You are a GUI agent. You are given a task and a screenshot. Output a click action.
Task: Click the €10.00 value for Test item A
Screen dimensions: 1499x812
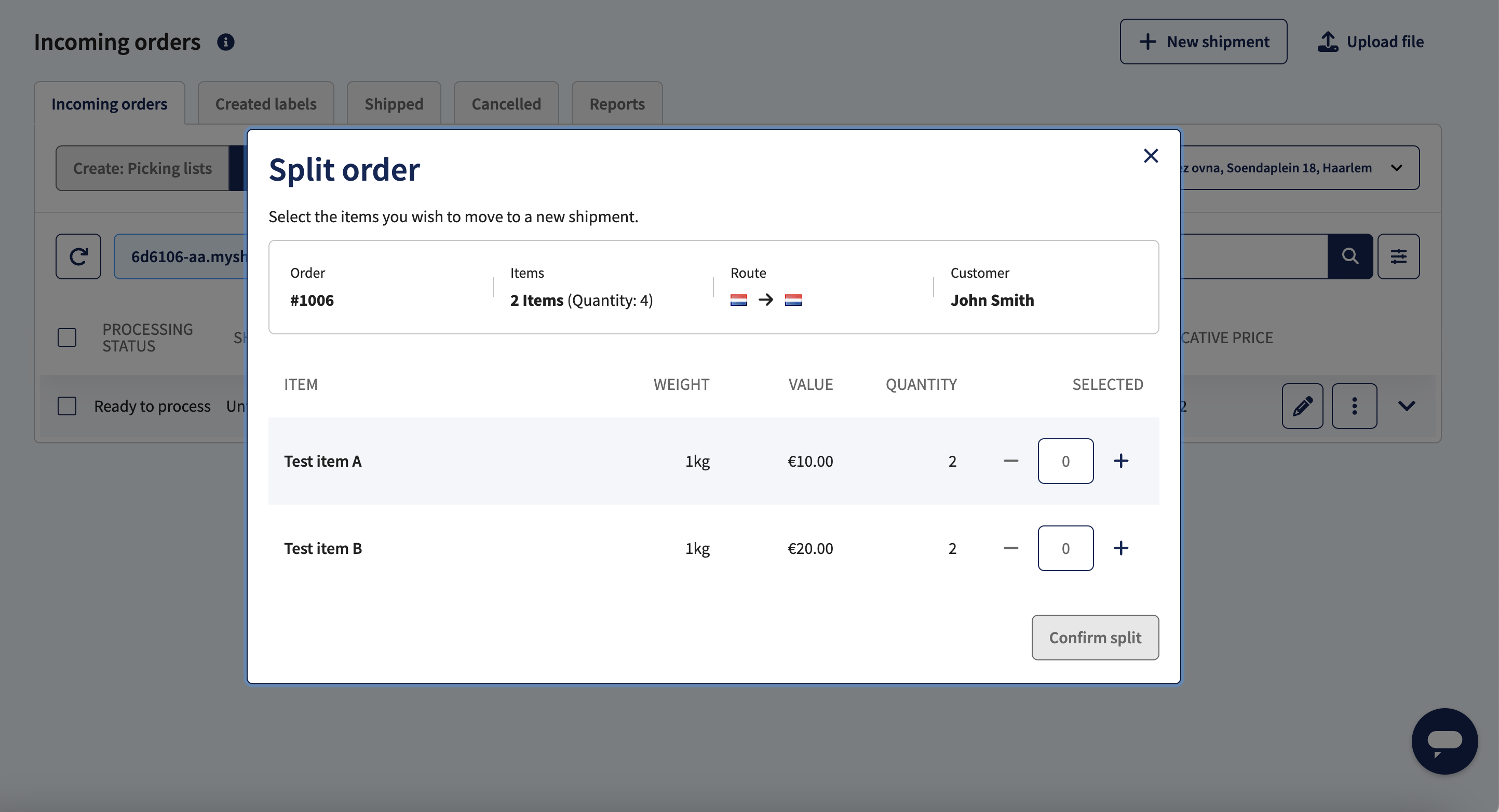click(810, 461)
